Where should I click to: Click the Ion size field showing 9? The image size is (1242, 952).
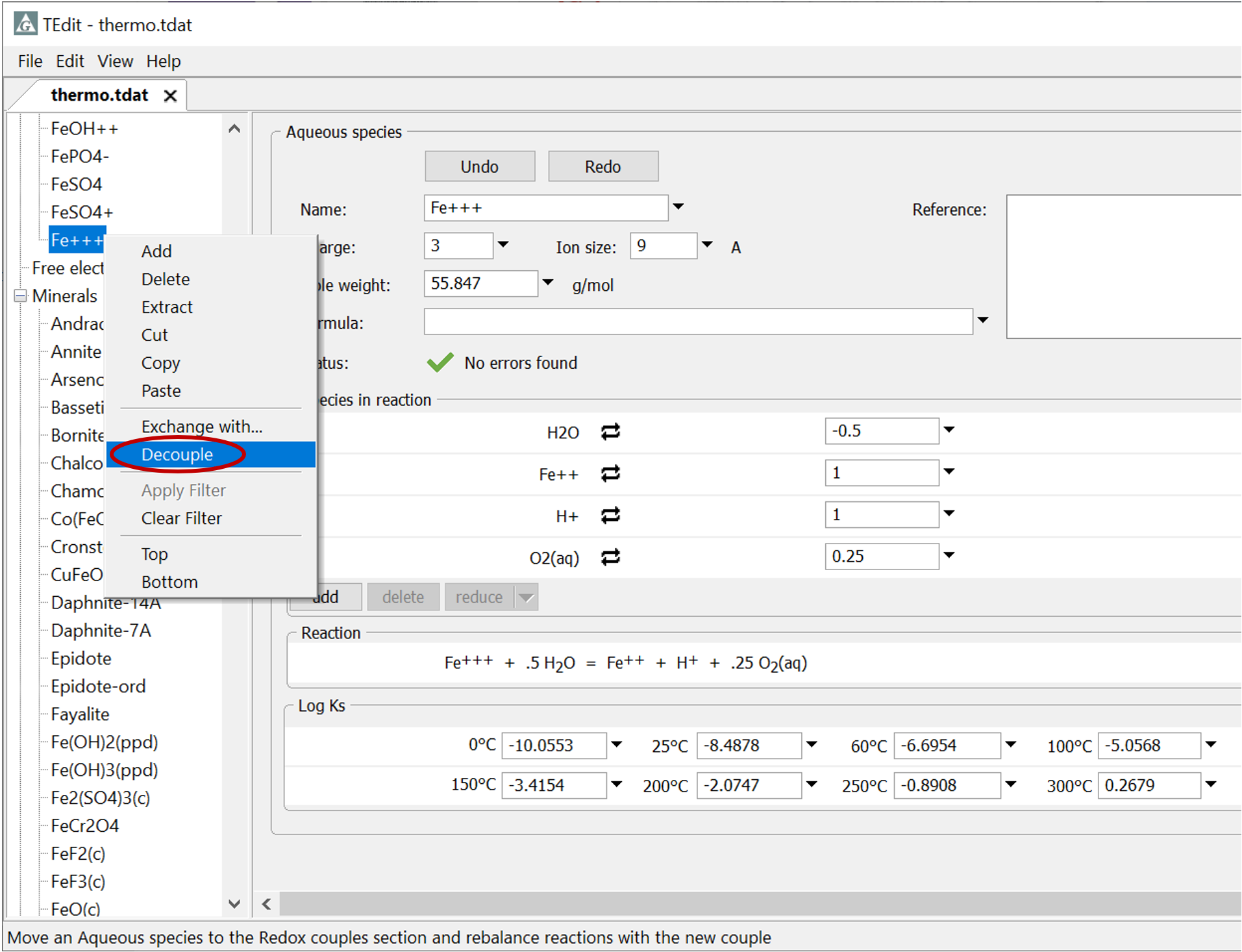point(664,246)
